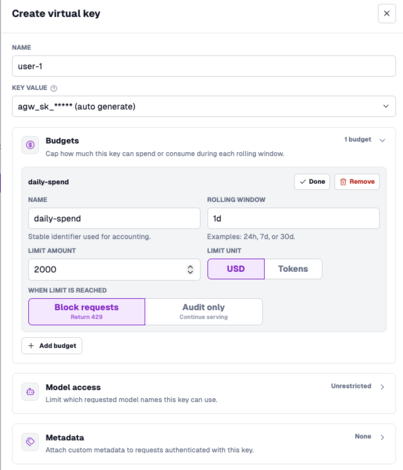403x470 pixels.
Task: Edit the budget name field daily-spend
Action: pos(114,218)
